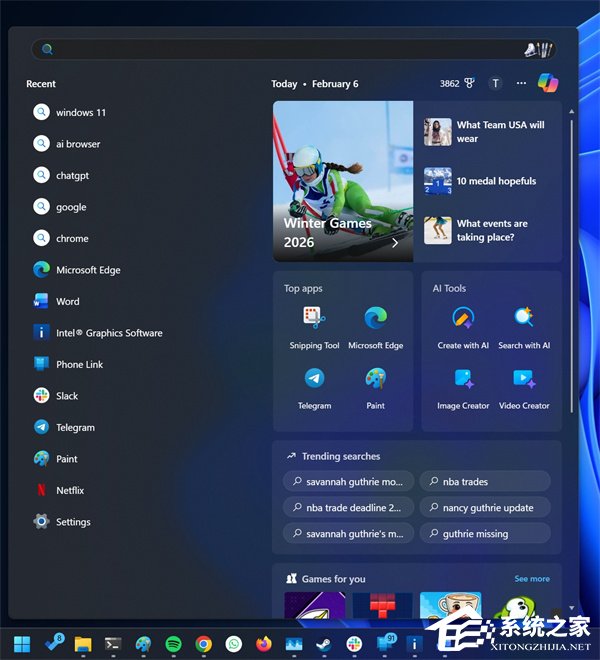Open the coffee cup game thumbnail
The width and height of the screenshot is (600, 660).
(x=451, y=605)
